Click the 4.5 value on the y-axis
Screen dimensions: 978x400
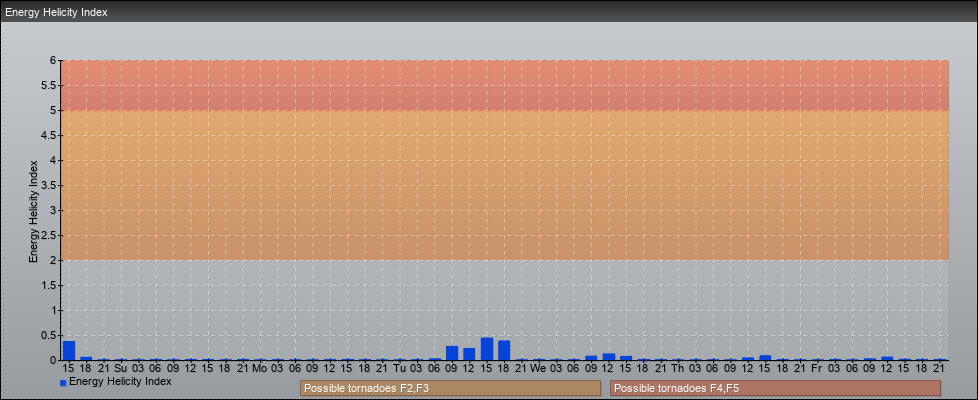click(x=50, y=135)
